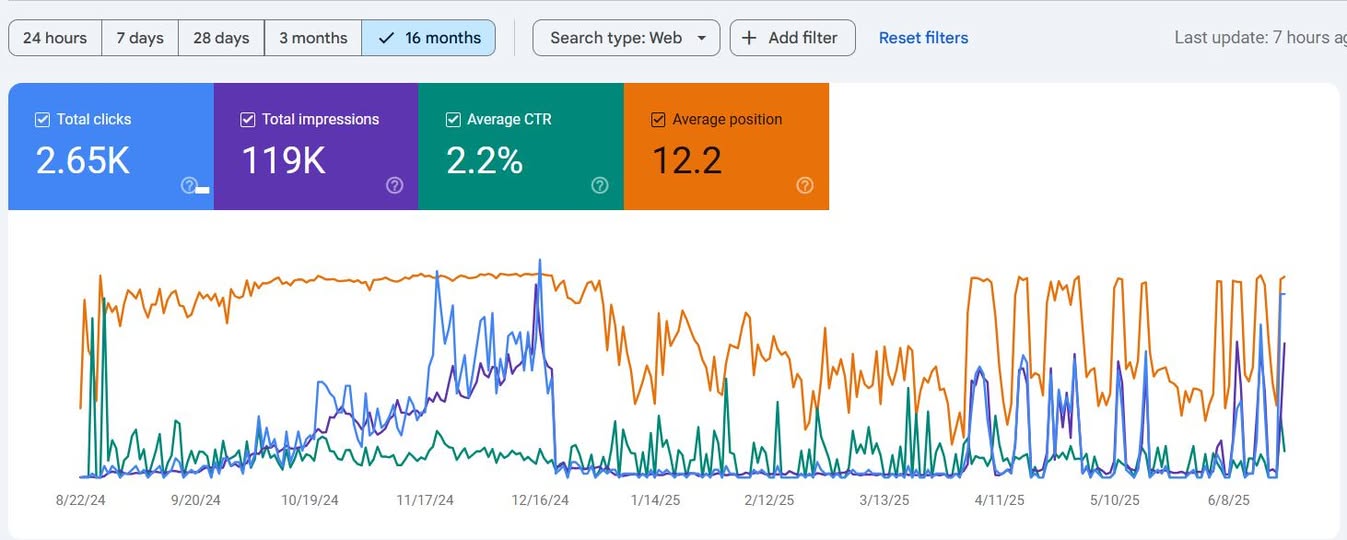Click help icon on Average CTR card
Screen dimensions: 1347x540
coord(600,185)
